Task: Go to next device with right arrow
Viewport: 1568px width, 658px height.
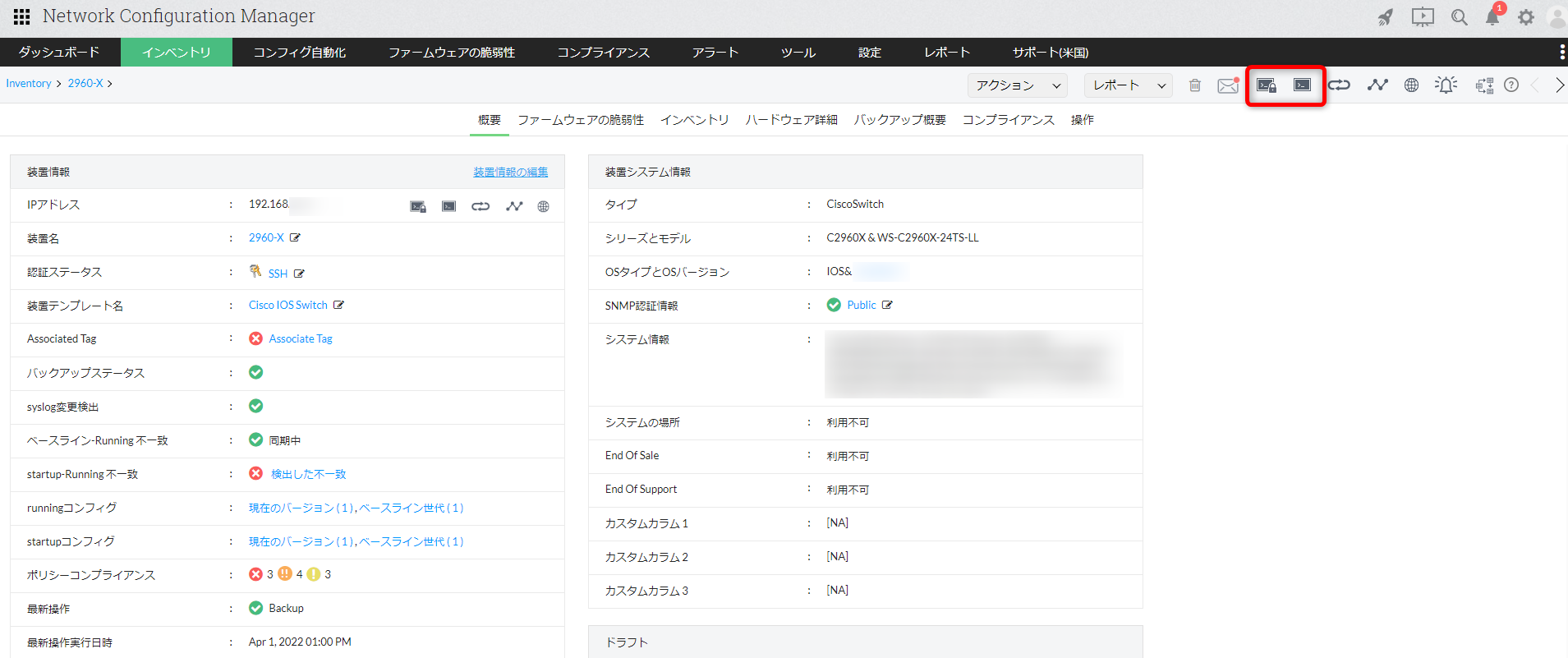Action: [x=1559, y=85]
